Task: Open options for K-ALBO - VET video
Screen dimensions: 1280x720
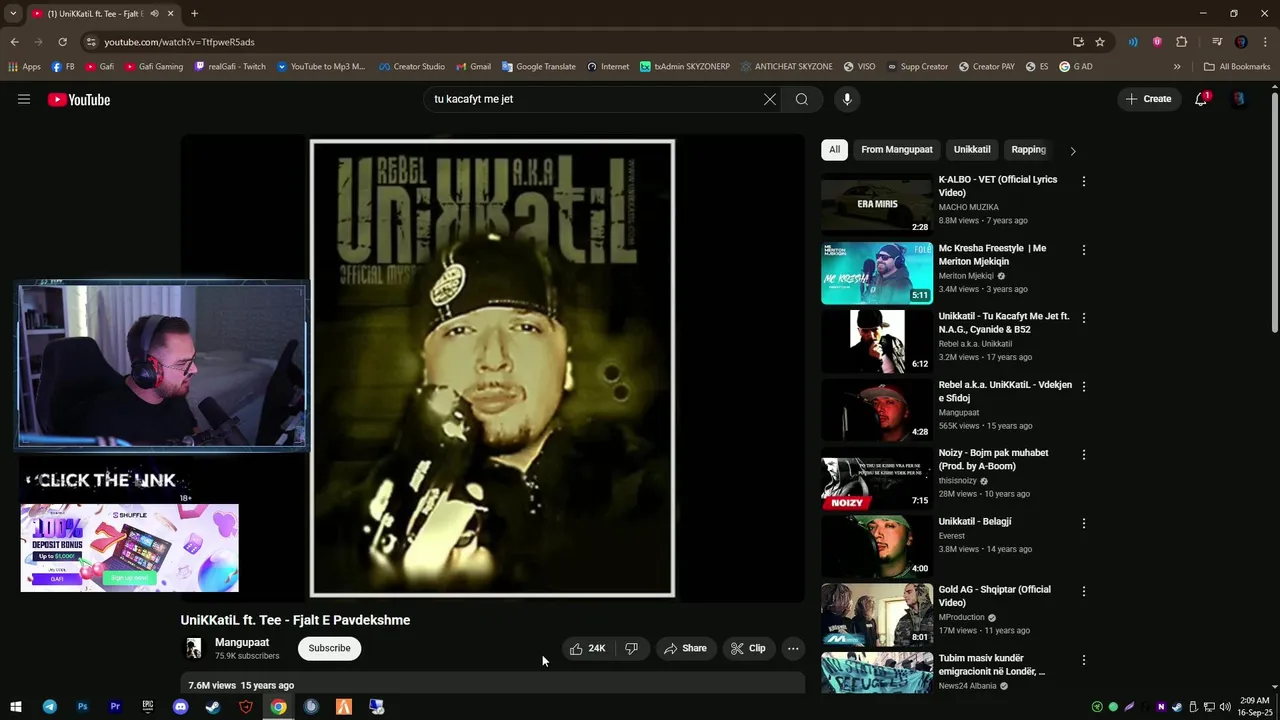Action: pyautogui.click(x=1083, y=181)
